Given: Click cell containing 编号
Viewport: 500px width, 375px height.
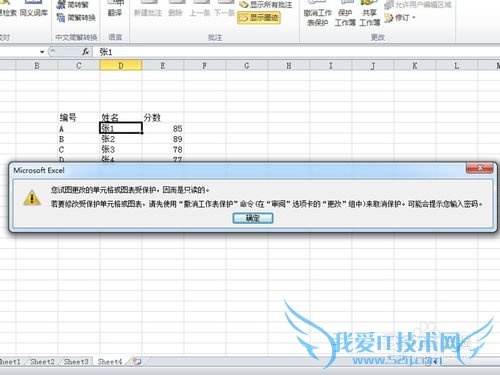Looking at the screenshot, I should point(79,117).
